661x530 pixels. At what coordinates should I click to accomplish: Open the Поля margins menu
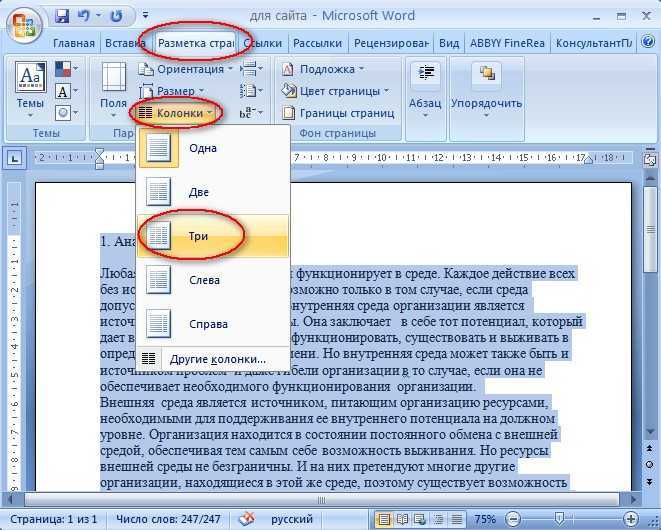point(114,91)
